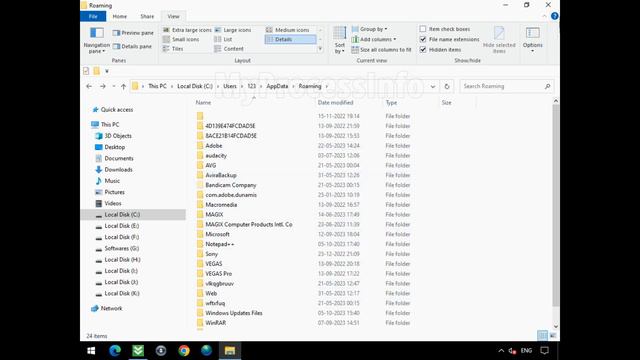Go forward in navigation history
Viewport: 640px width, 360px height.
[103, 87]
